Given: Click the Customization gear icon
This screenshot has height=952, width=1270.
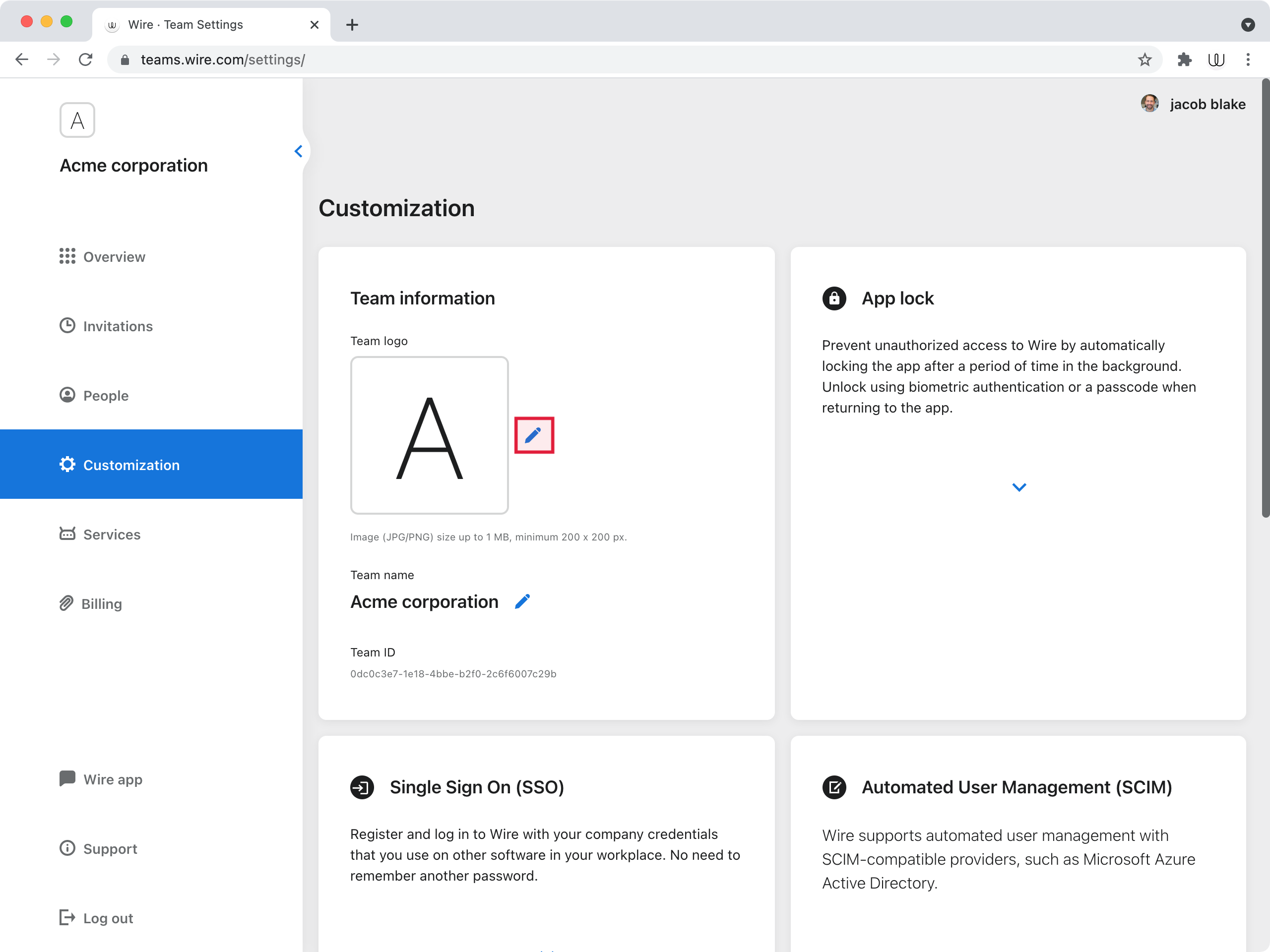Looking at the screenshot, I should tap(67, 464).
